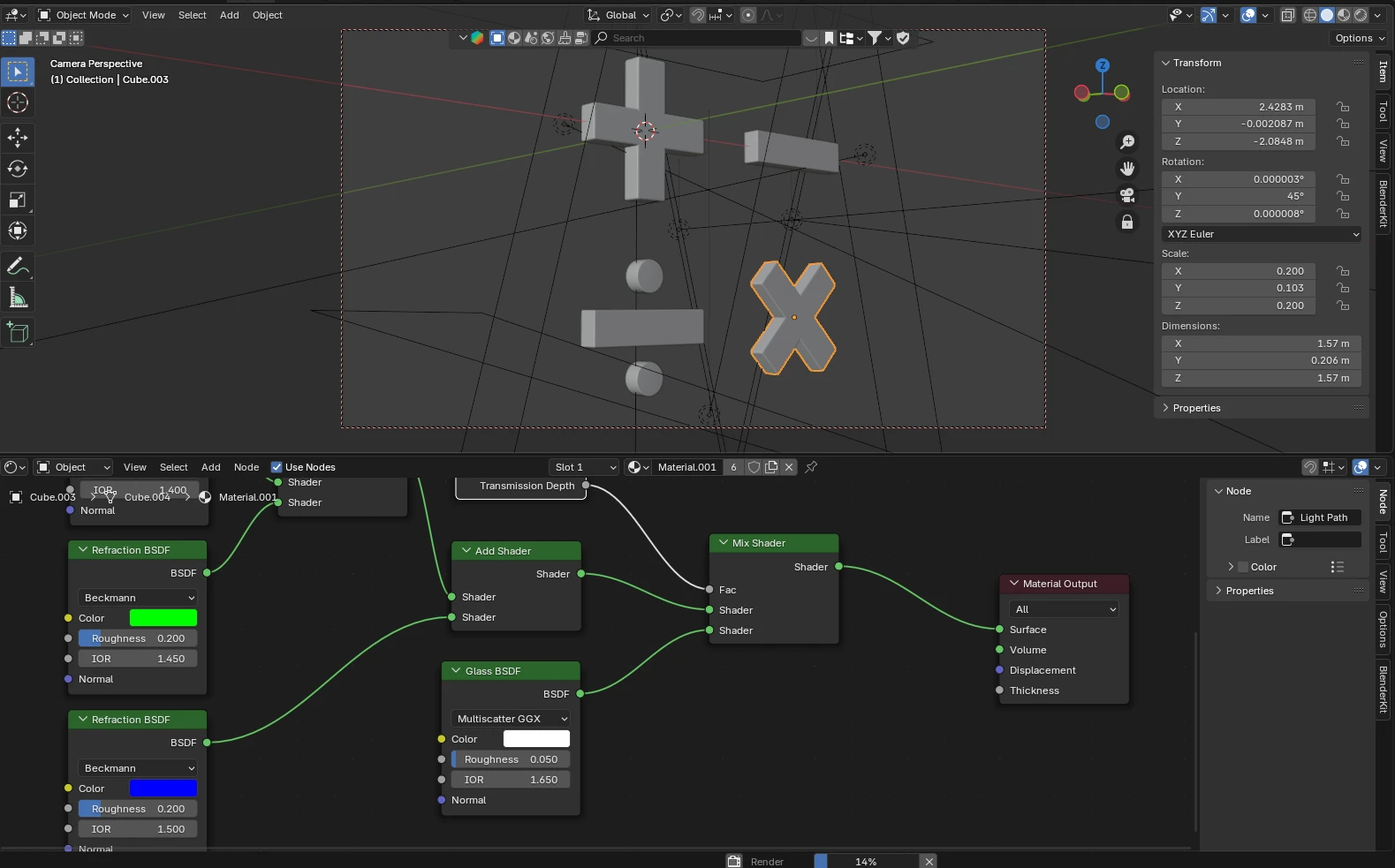Toggle lock for Location X

click(1343, 107)
